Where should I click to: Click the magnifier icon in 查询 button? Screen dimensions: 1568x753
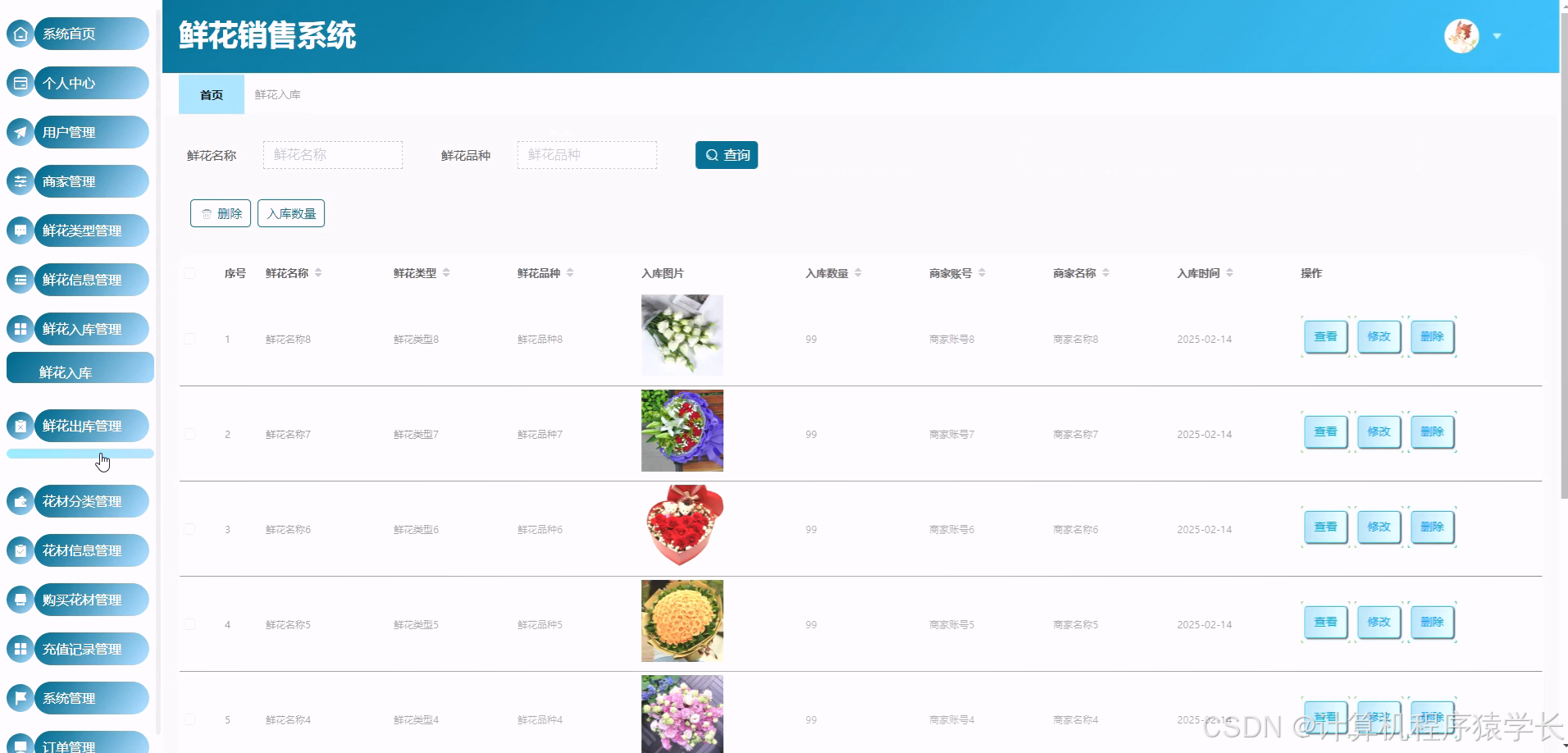pyautogui.click(x=712, y=154)
